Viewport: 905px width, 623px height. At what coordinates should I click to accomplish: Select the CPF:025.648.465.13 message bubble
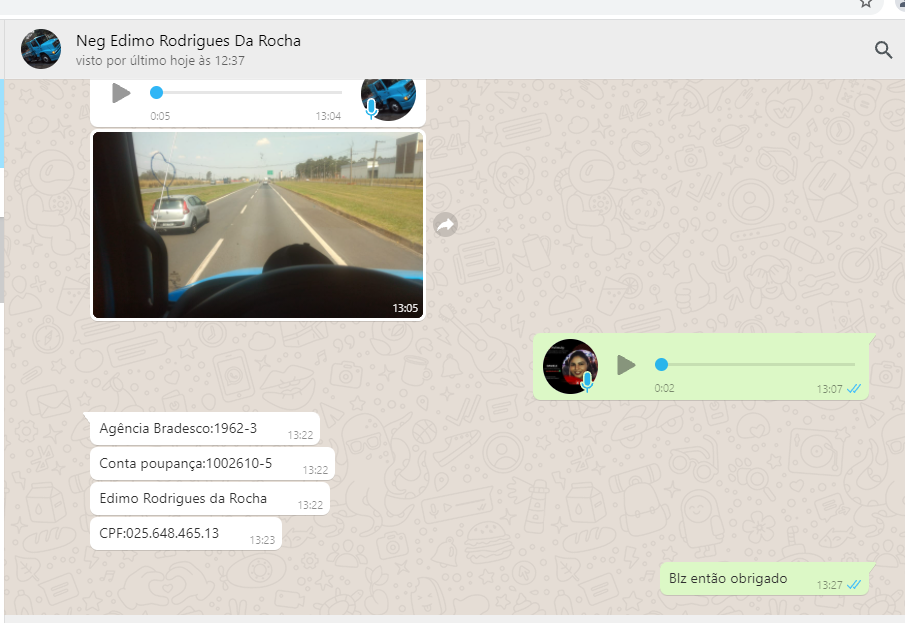[x=159, y=533]
